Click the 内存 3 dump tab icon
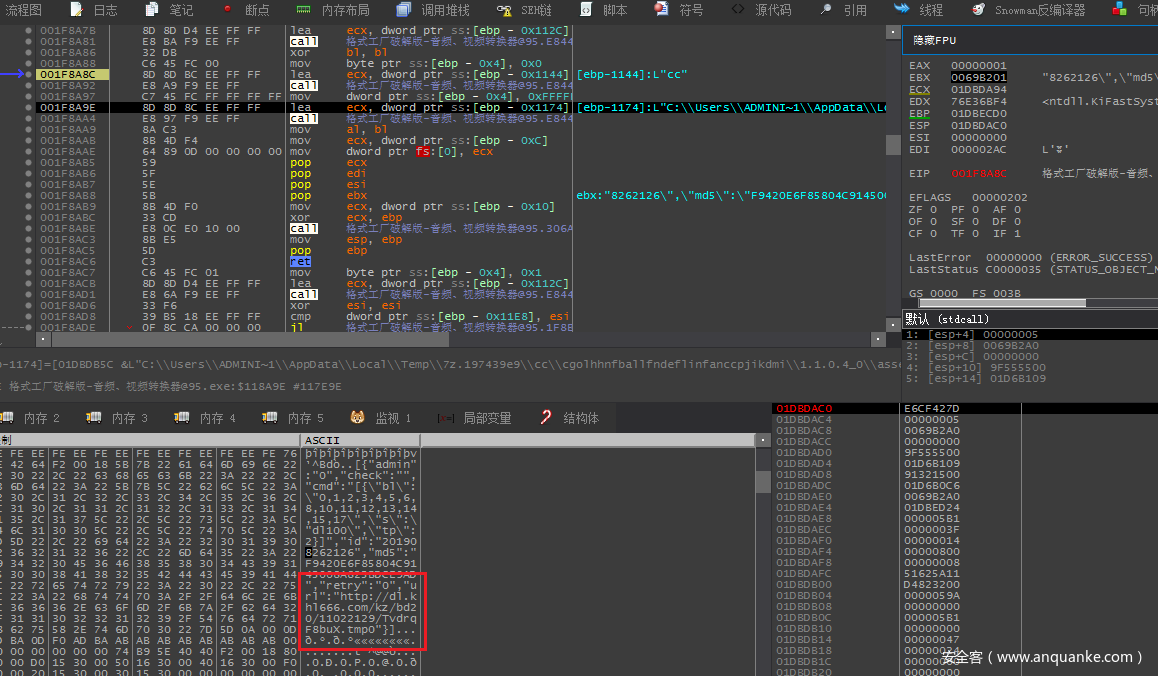This screenshot has width=1158, height=676. tap(94, 417)
